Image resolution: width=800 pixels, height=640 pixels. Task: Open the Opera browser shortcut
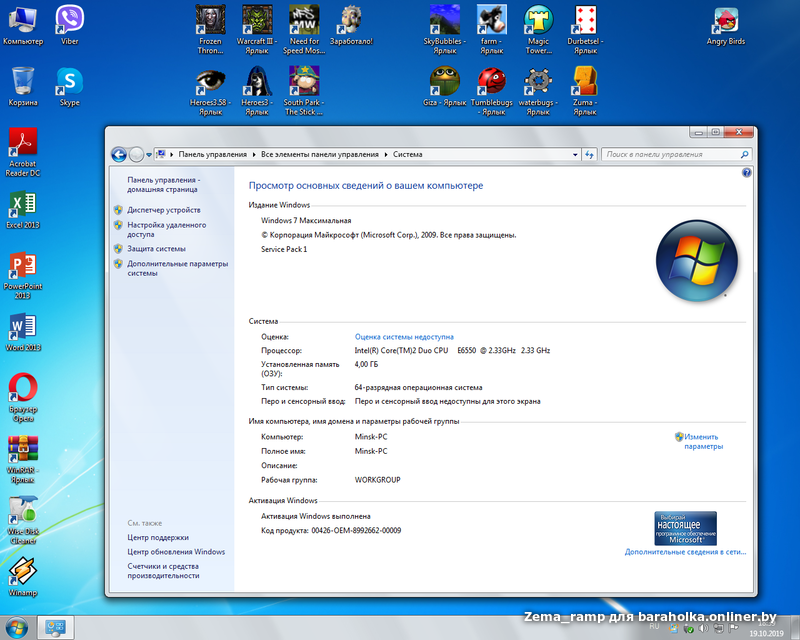tap(23, 397)
